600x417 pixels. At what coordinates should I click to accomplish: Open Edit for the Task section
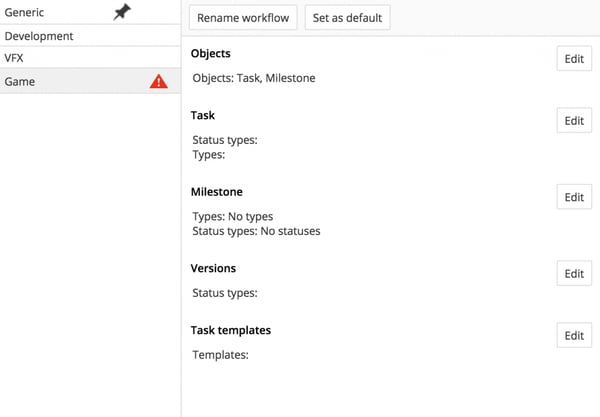coord(573,121)
